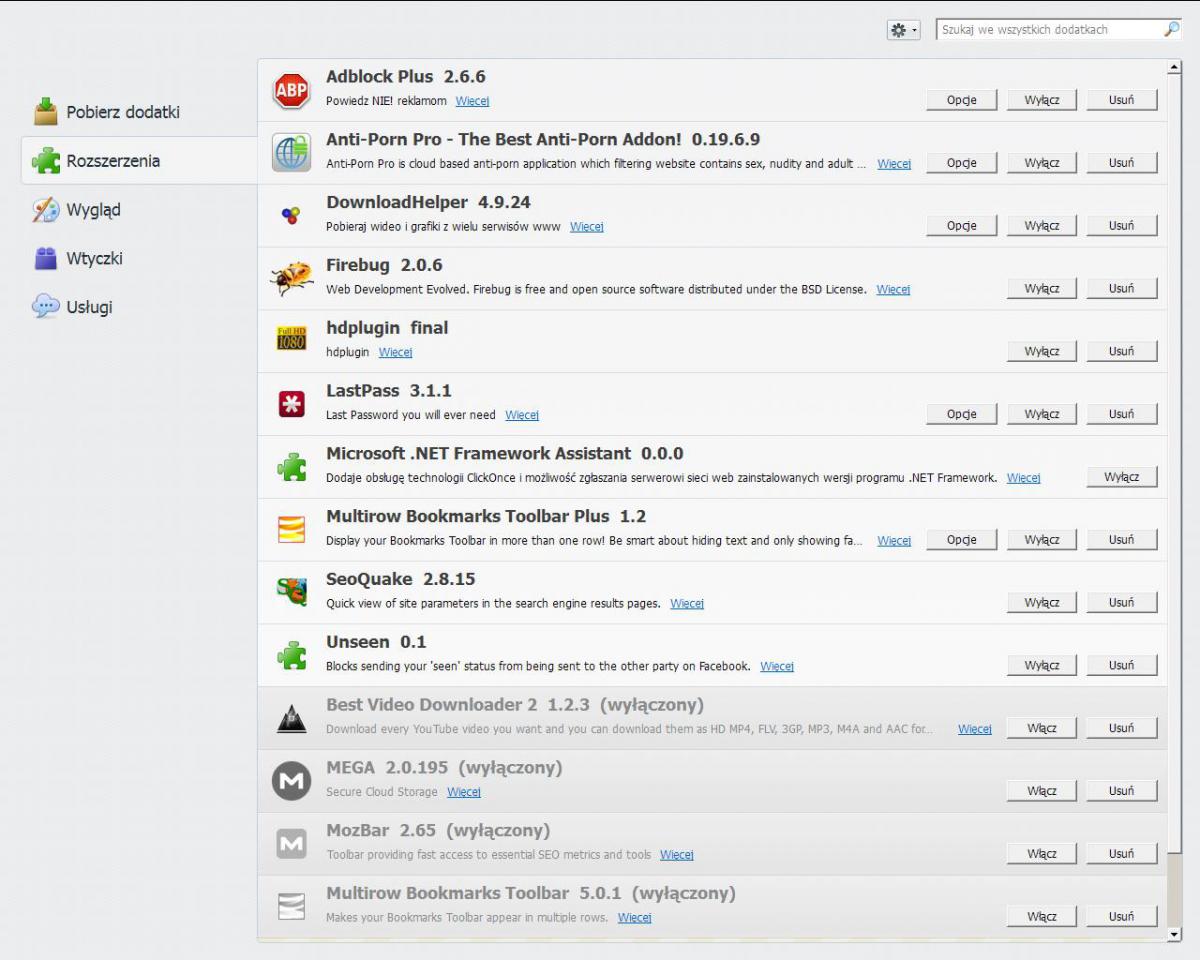Open the gear tools dropdown menu
This screenshot has width=1200, height=960.
[x=903, y=30]
